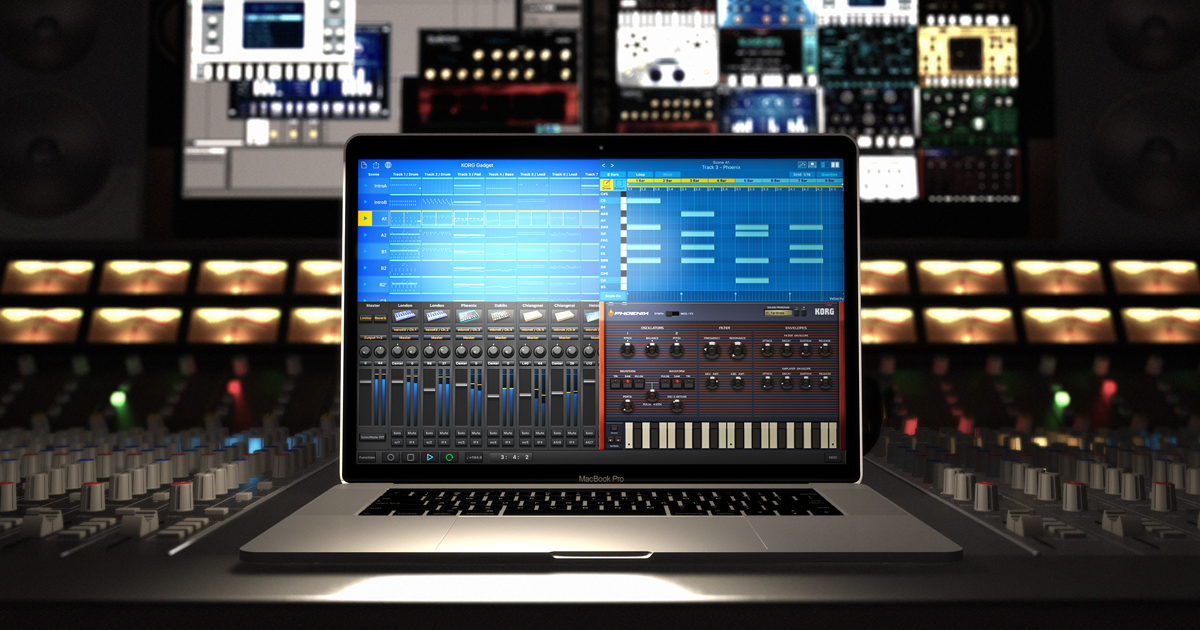The image size is (1200, 630).
Task: Solo the Dublin mixer channel
Action: [493, 433]
